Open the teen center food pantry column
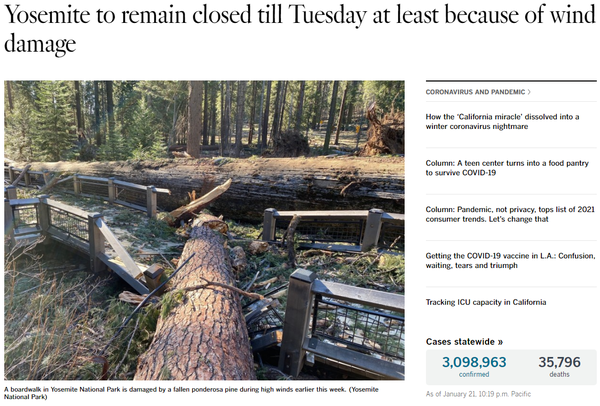This screenshot has width=600, height=406. click(507, 168)
